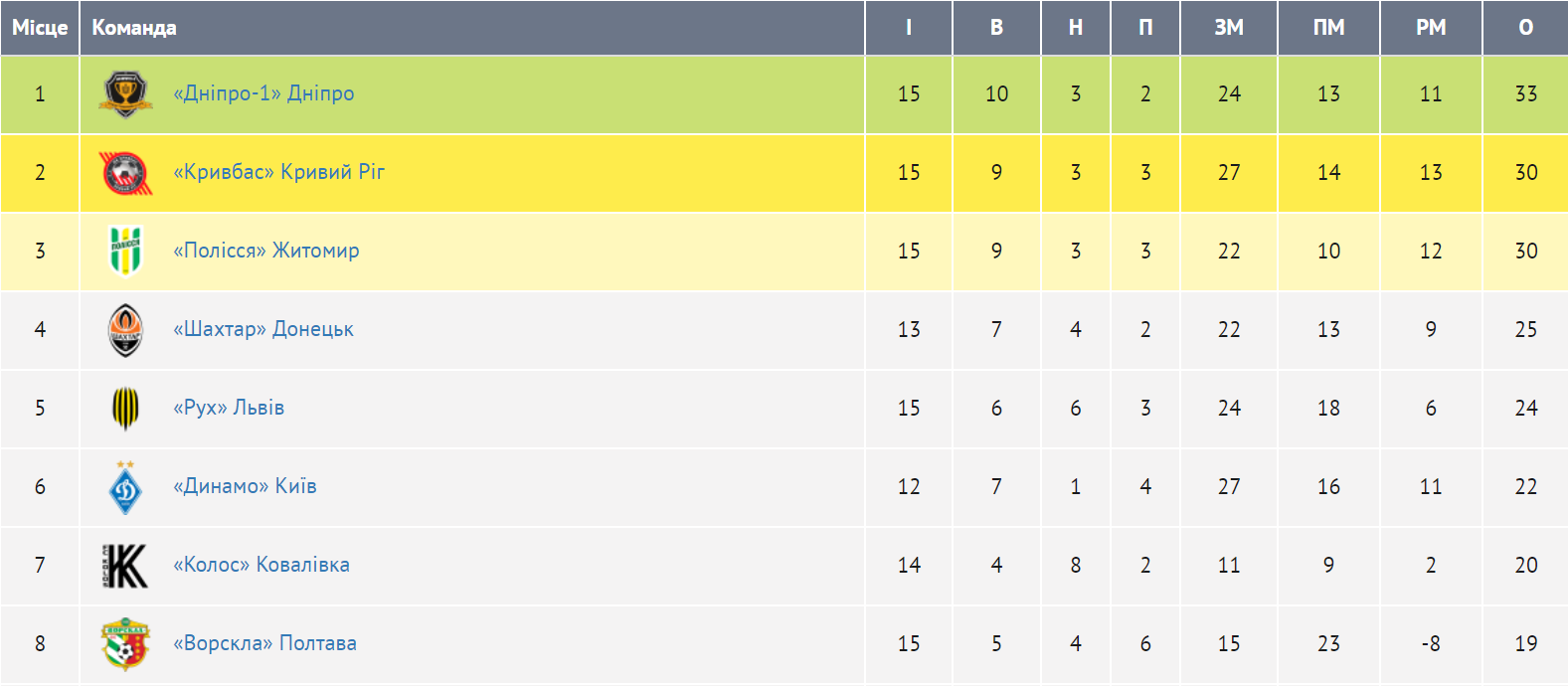Click the Kryvbas club logo
The image size is (1568, 686).
[x=125, y=173]
